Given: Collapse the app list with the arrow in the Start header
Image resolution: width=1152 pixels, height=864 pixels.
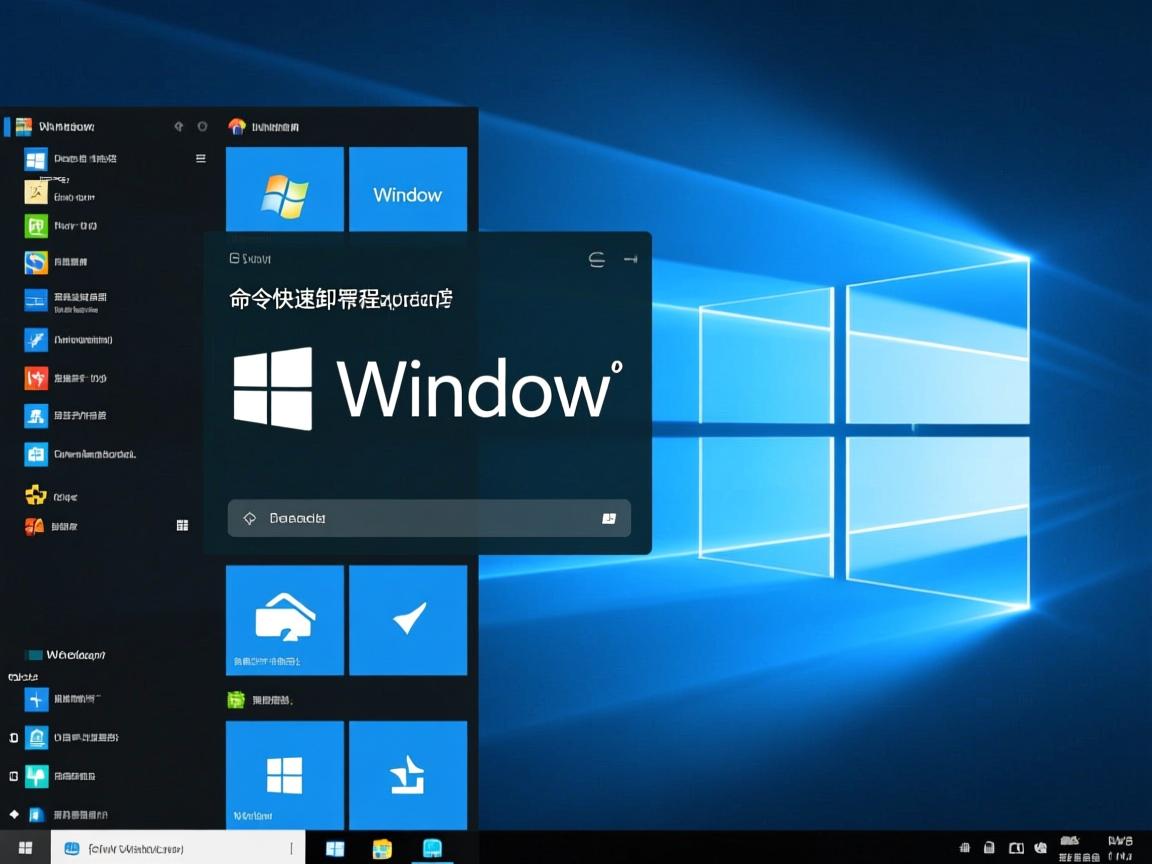Looking at the screenshot, I should coord(179,126).
